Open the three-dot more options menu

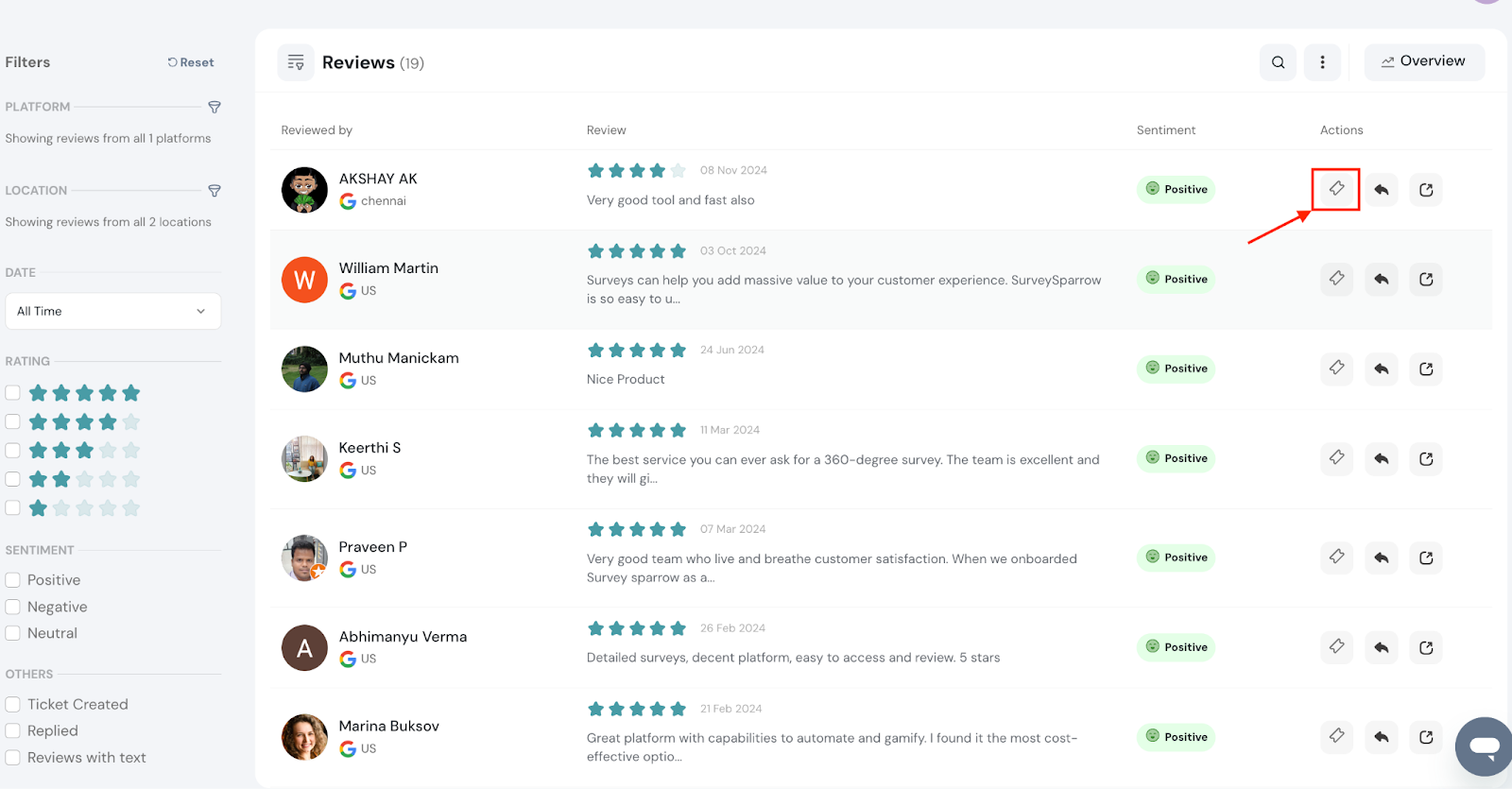1322,62
